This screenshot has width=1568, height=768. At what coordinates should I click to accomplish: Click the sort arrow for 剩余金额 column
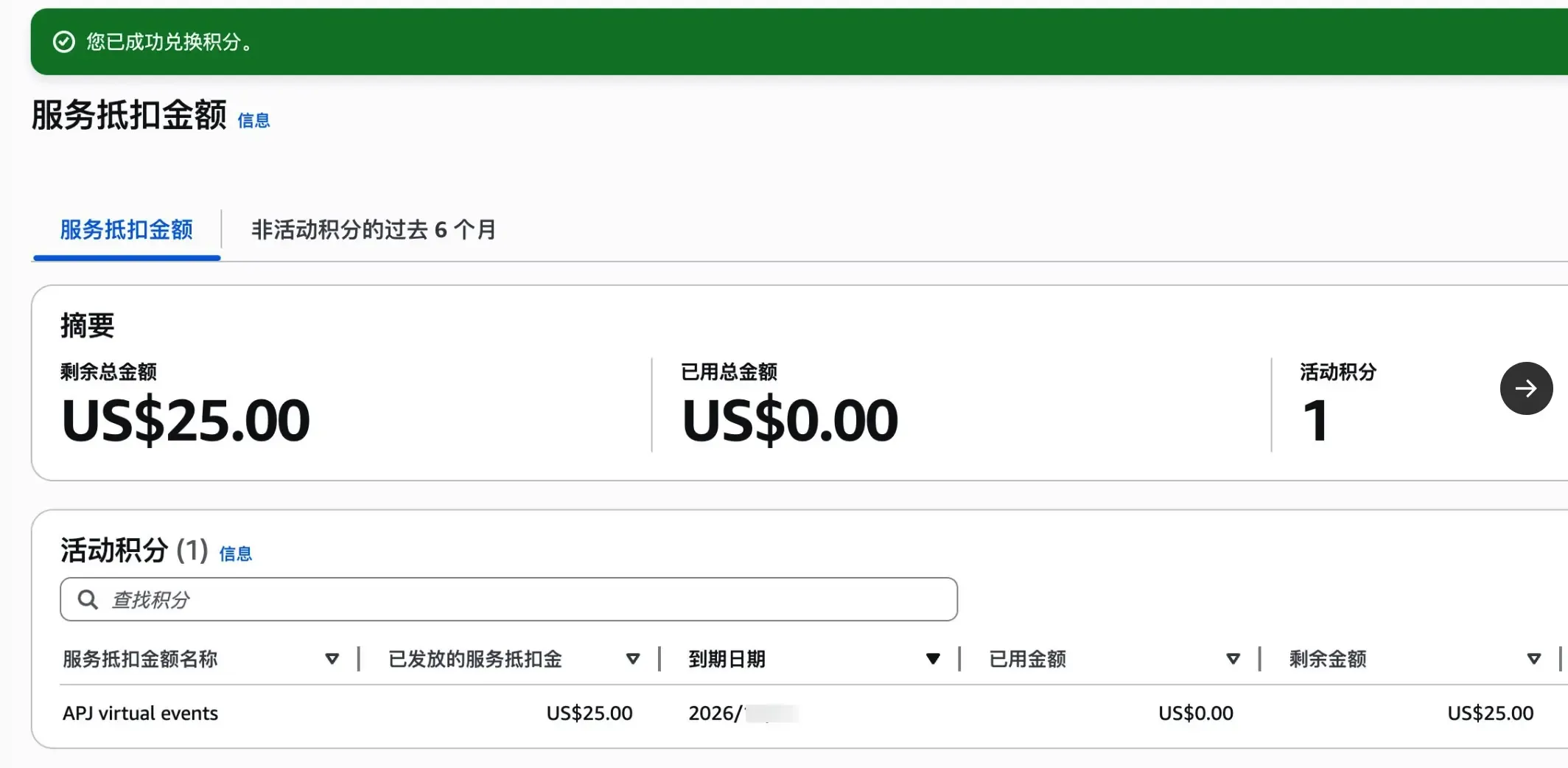(1534, 659)
